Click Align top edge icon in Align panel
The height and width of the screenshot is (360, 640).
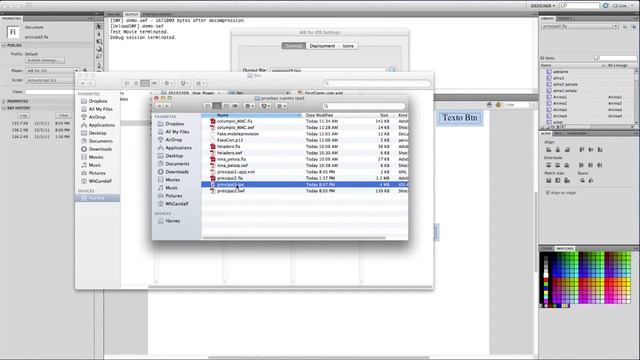pyautogui.click(x=582, y=150)
